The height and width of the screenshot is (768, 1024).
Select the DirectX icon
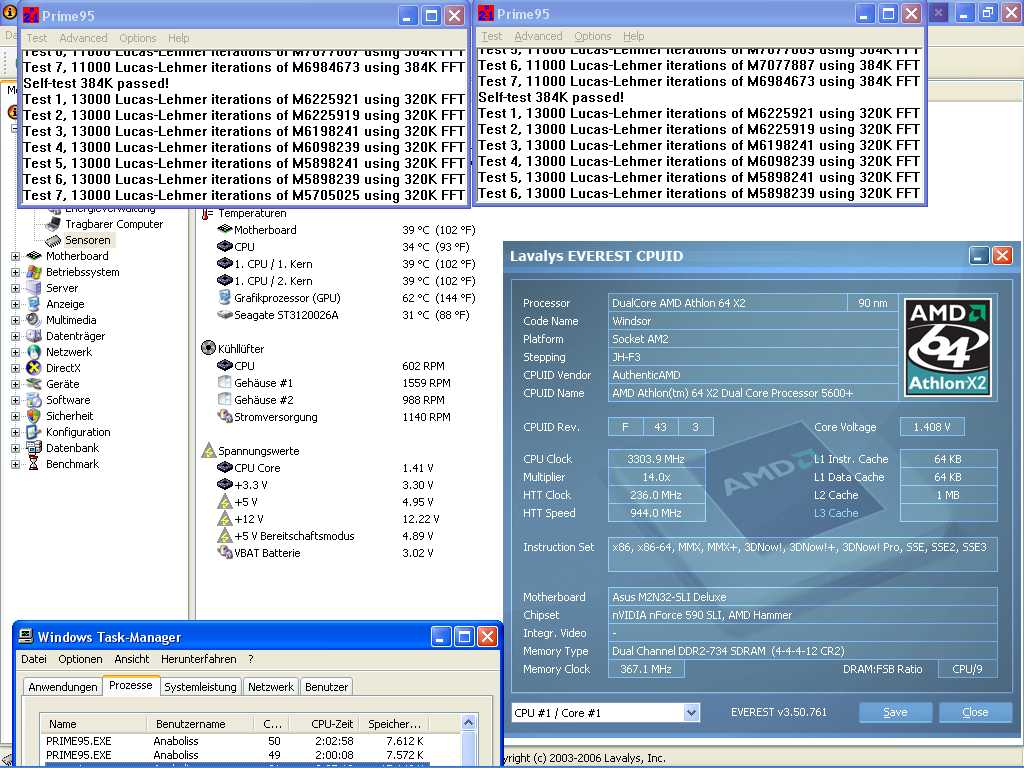click(34, 368)
